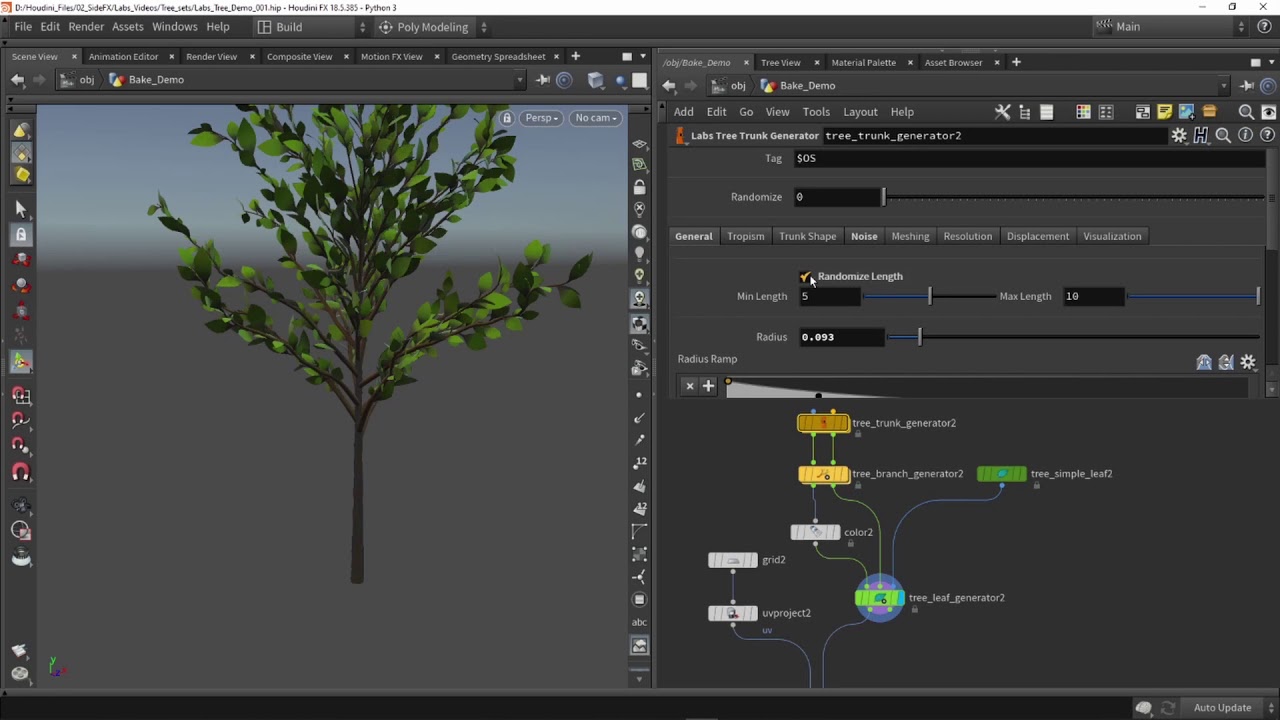
Task: Click the Auto Update button
Action: tap(1222, 708)
